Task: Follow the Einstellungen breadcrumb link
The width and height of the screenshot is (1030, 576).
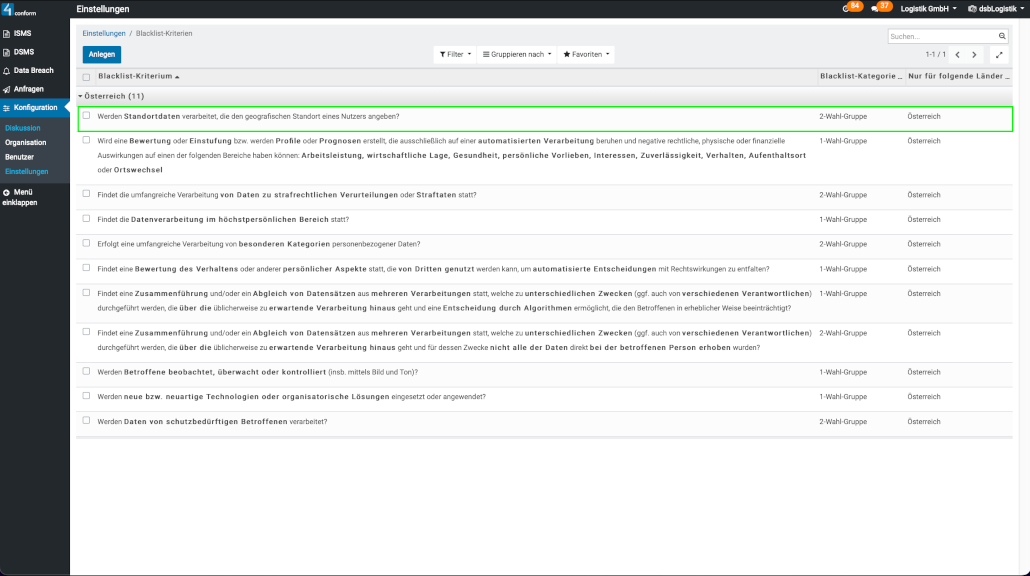Action: 104,33
